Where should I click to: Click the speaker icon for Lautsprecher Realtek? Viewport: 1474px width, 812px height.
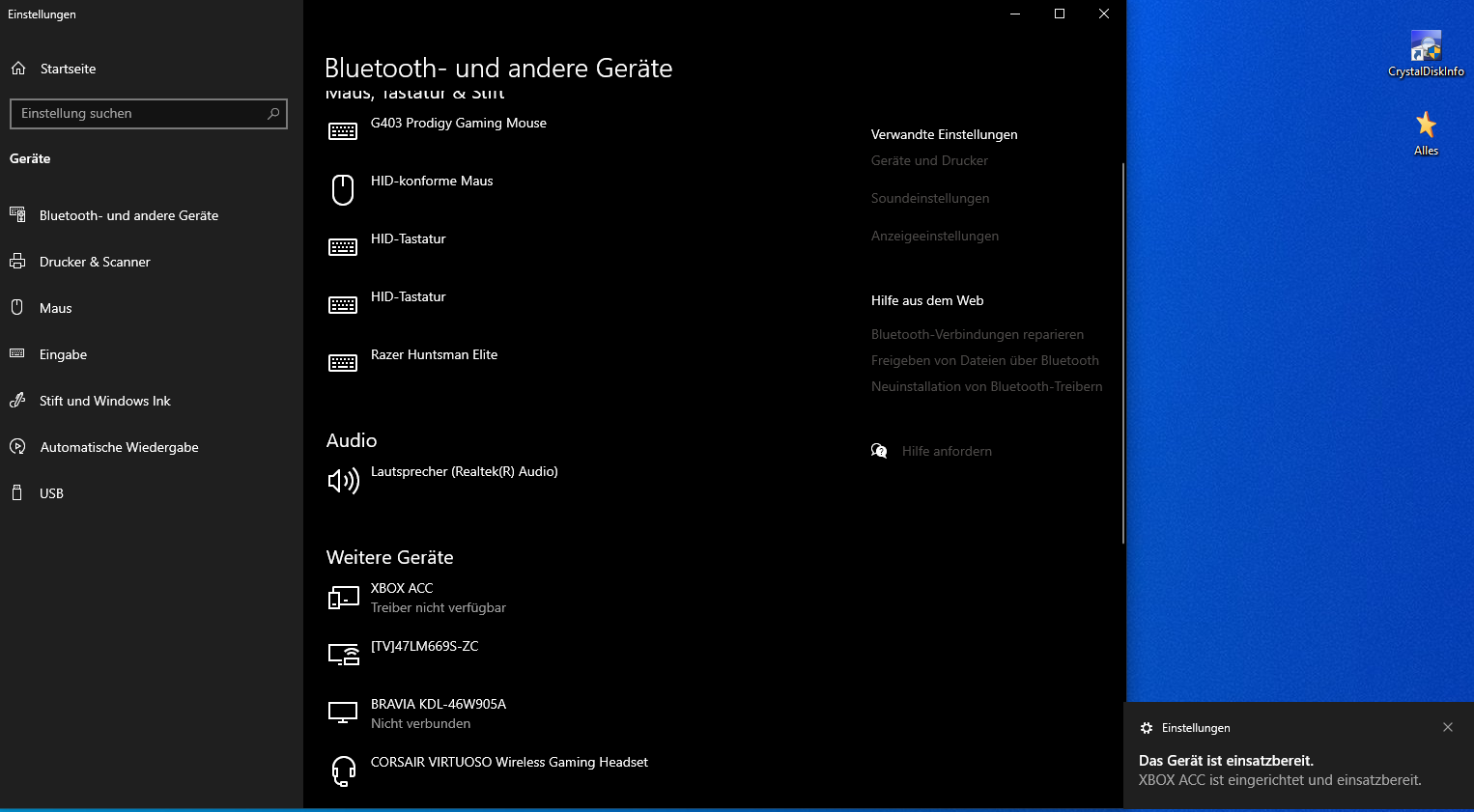344,480
